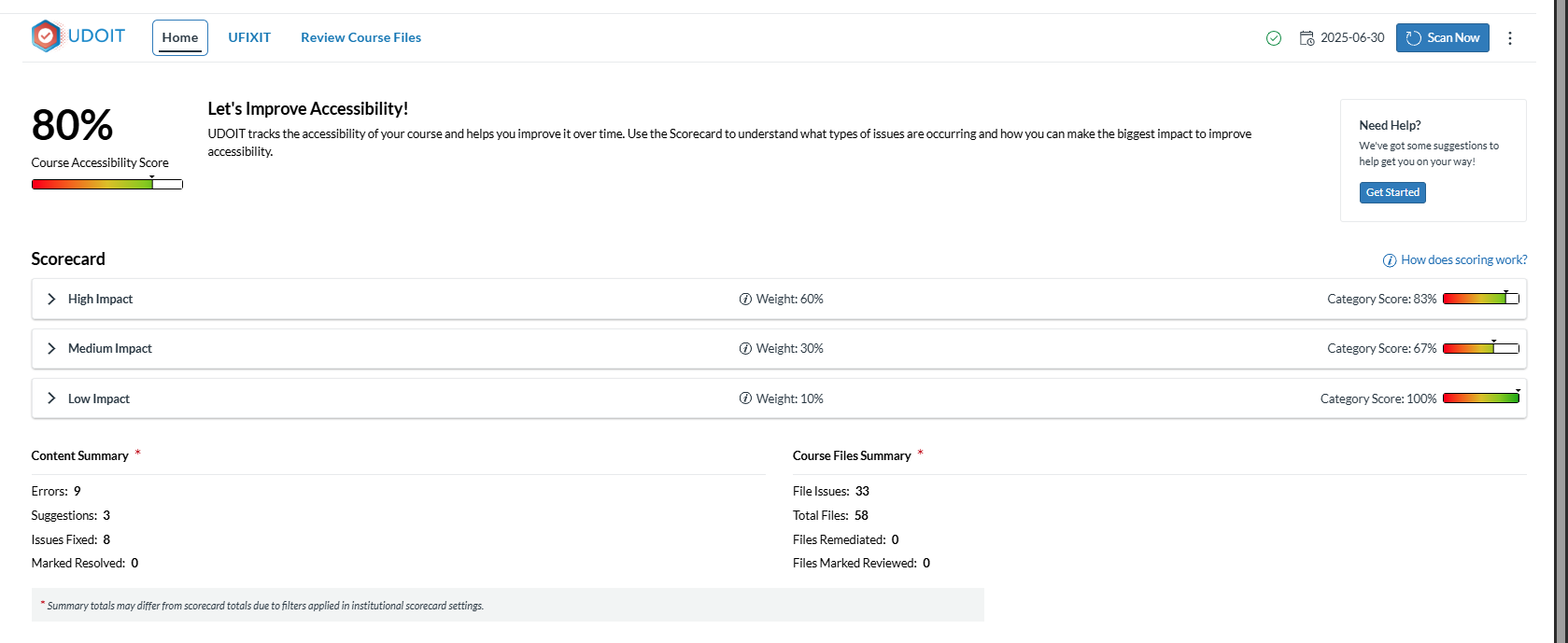
Task: Click the Get Started button
Action: pos(1392,192)
